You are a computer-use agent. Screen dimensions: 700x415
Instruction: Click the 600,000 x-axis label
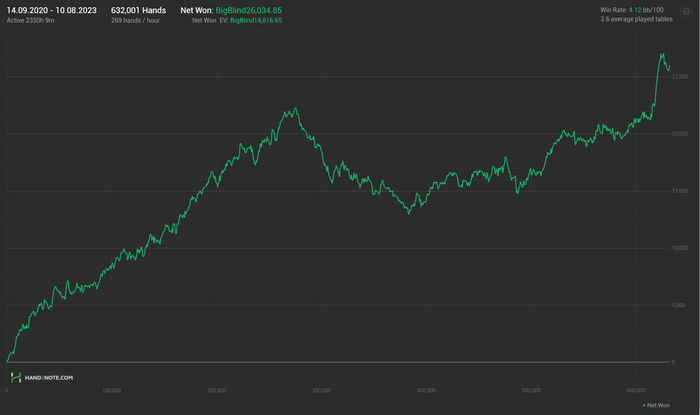[x=636, y=390]
